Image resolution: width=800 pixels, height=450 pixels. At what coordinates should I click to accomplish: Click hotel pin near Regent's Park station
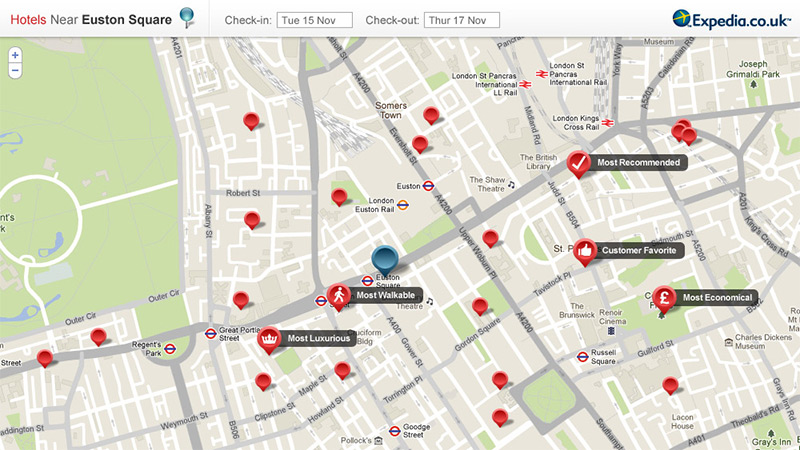click(98, 337)
